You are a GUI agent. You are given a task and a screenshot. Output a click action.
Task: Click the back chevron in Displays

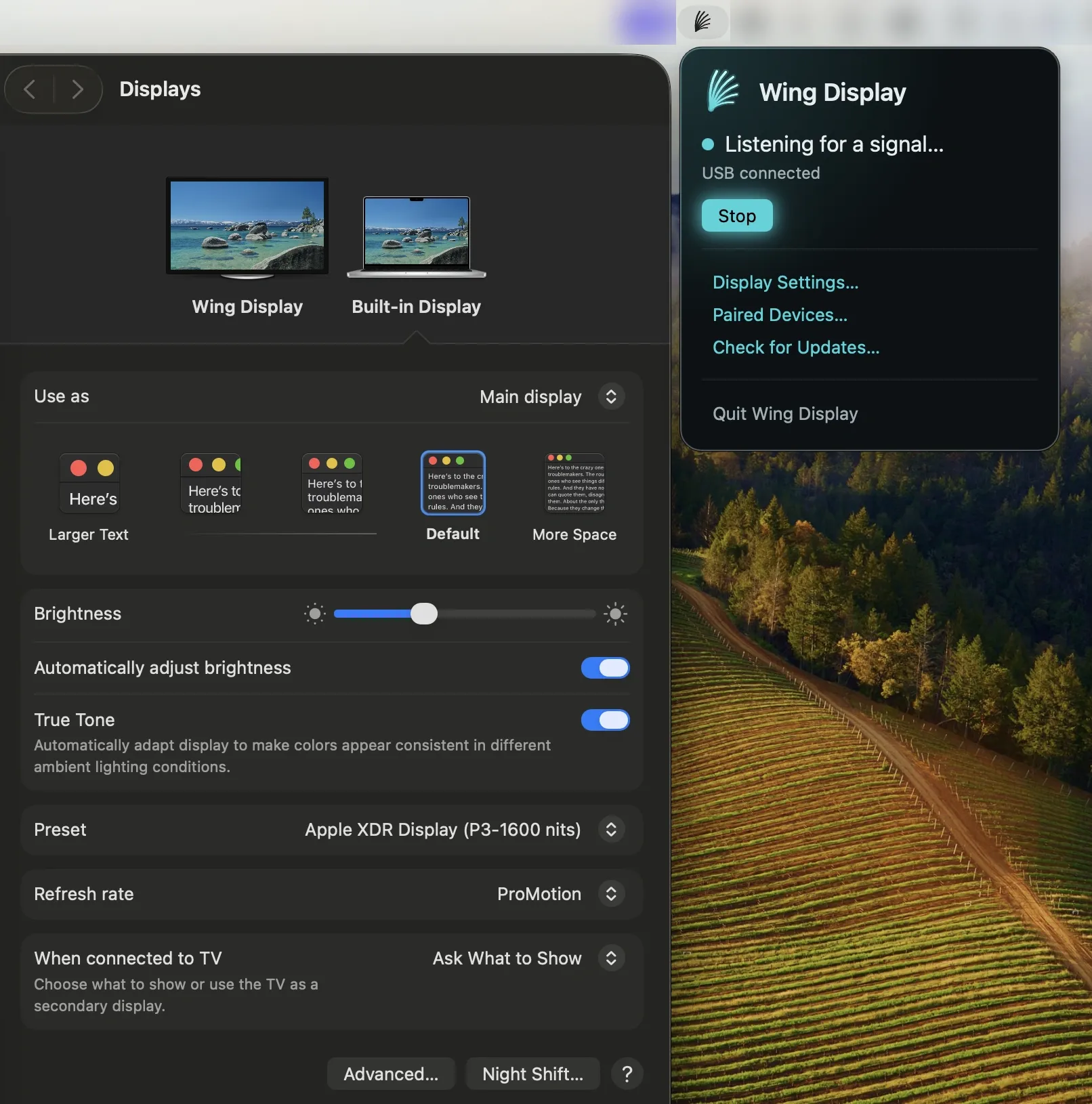[x=30, y=89]
